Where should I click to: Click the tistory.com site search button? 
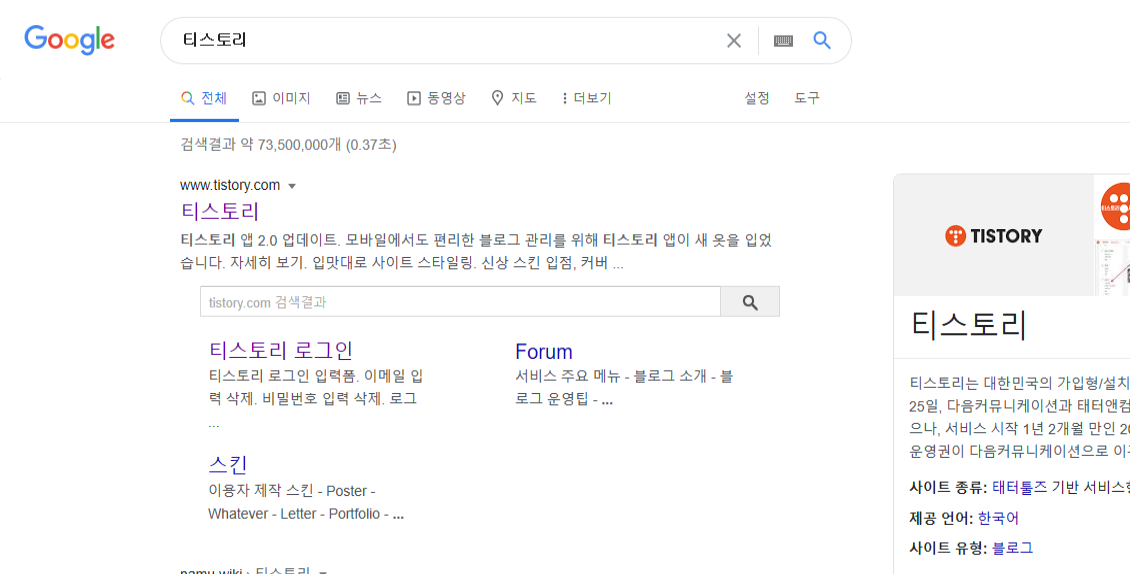750,301
